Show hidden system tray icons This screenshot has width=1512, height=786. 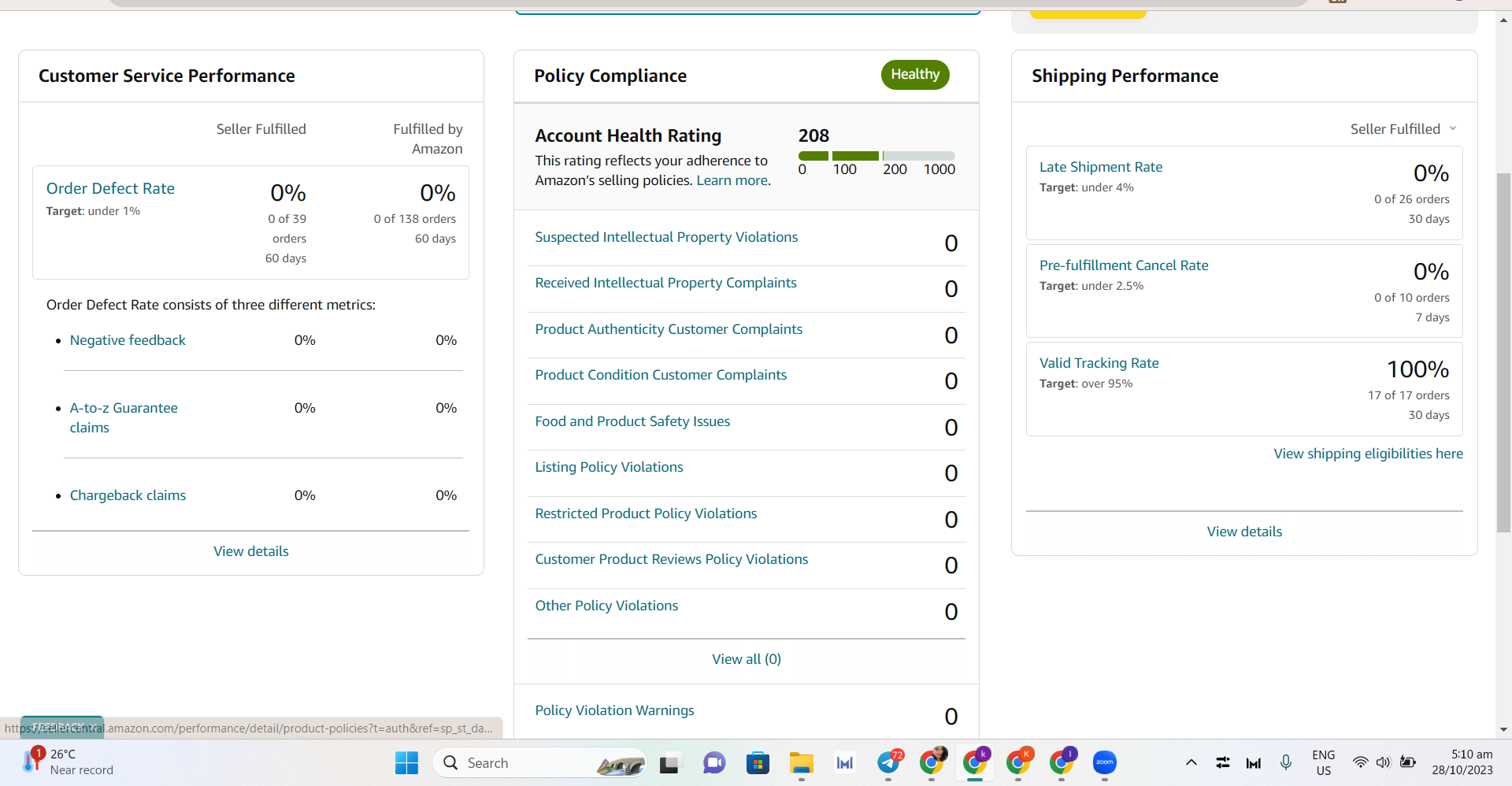[1191, 762]
